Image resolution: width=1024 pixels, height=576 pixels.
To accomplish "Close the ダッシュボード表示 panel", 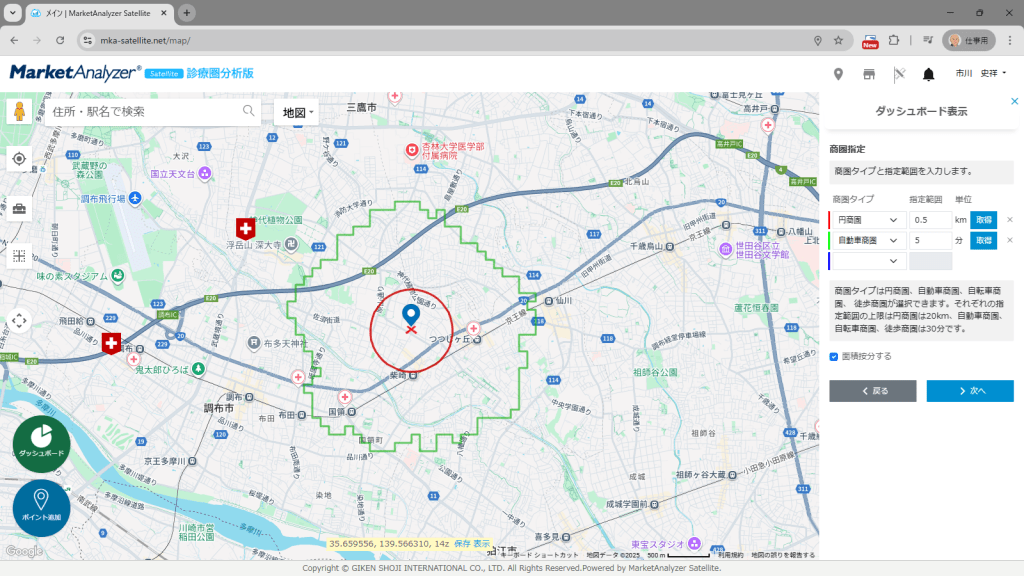I will 1015,101.
